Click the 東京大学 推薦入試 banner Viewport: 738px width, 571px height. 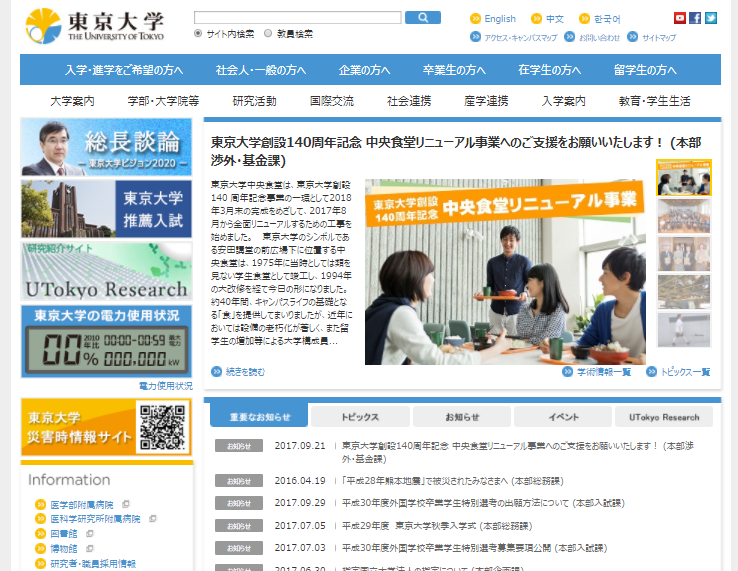(106, 209)
